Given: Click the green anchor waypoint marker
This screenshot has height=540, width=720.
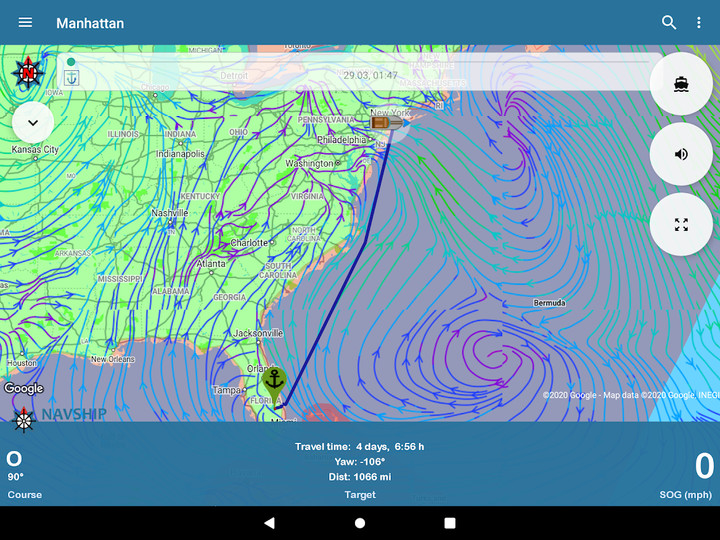Looking at the screenshot, I should pyautogui.click(x=273, y=381).
